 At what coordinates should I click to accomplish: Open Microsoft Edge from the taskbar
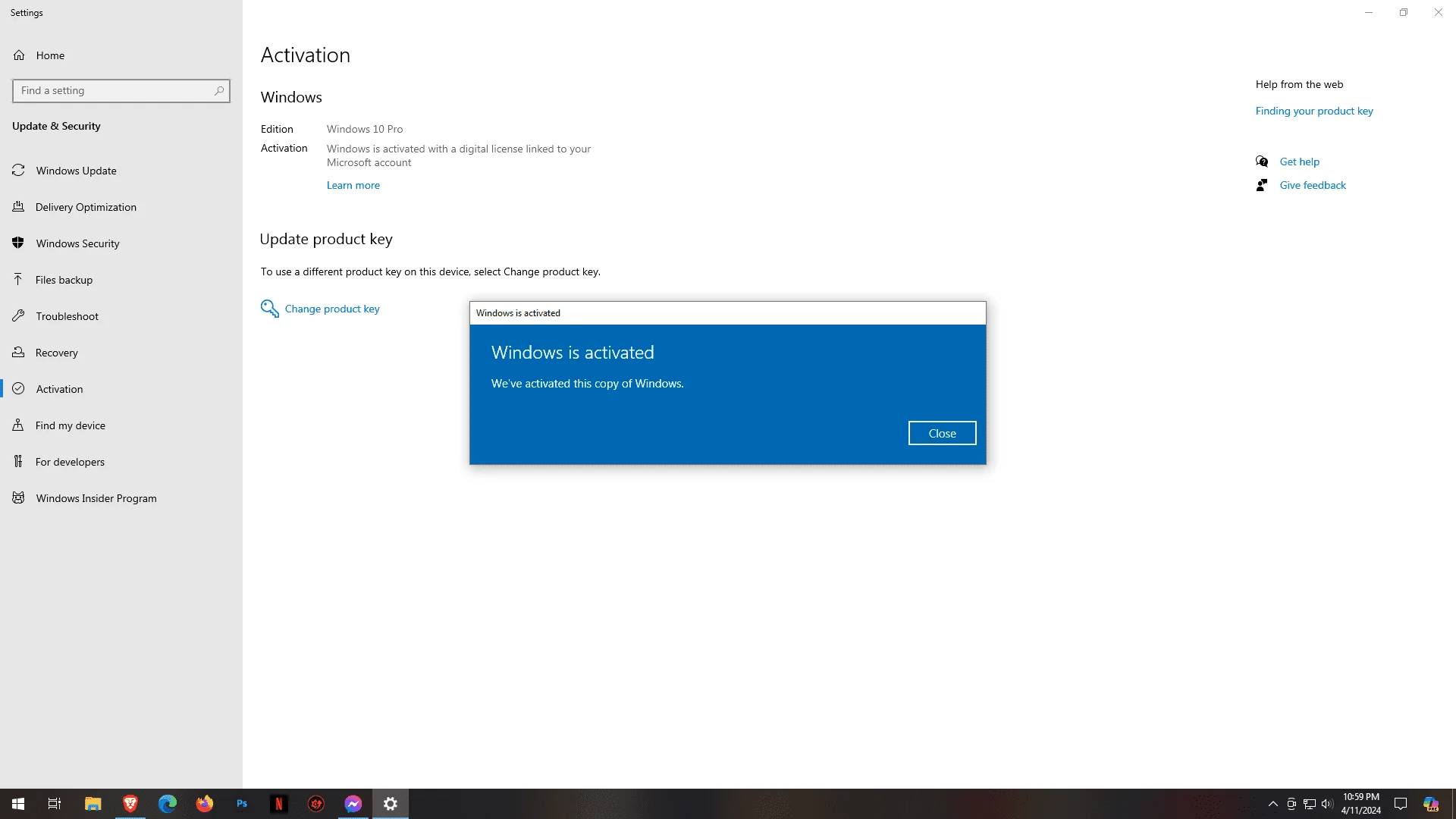[x=167, y=804]
